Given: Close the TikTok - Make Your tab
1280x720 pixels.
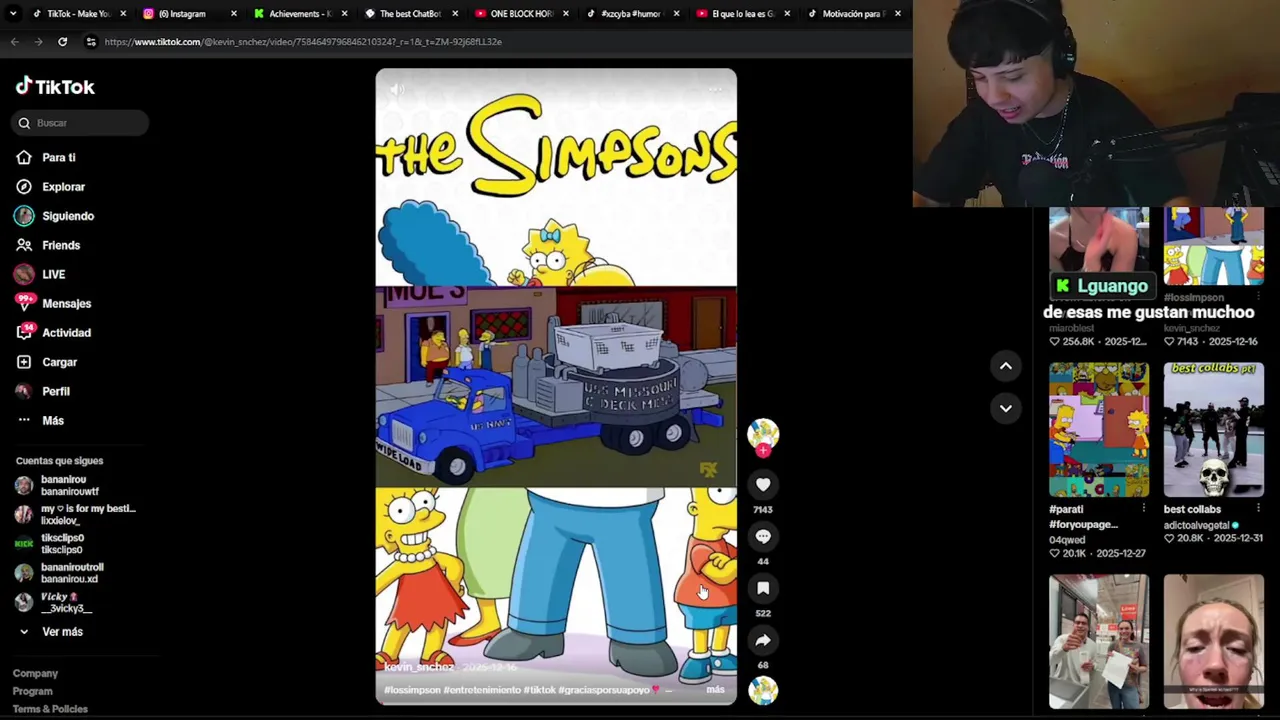Looking at the screenshot, I should pos(124,14).
